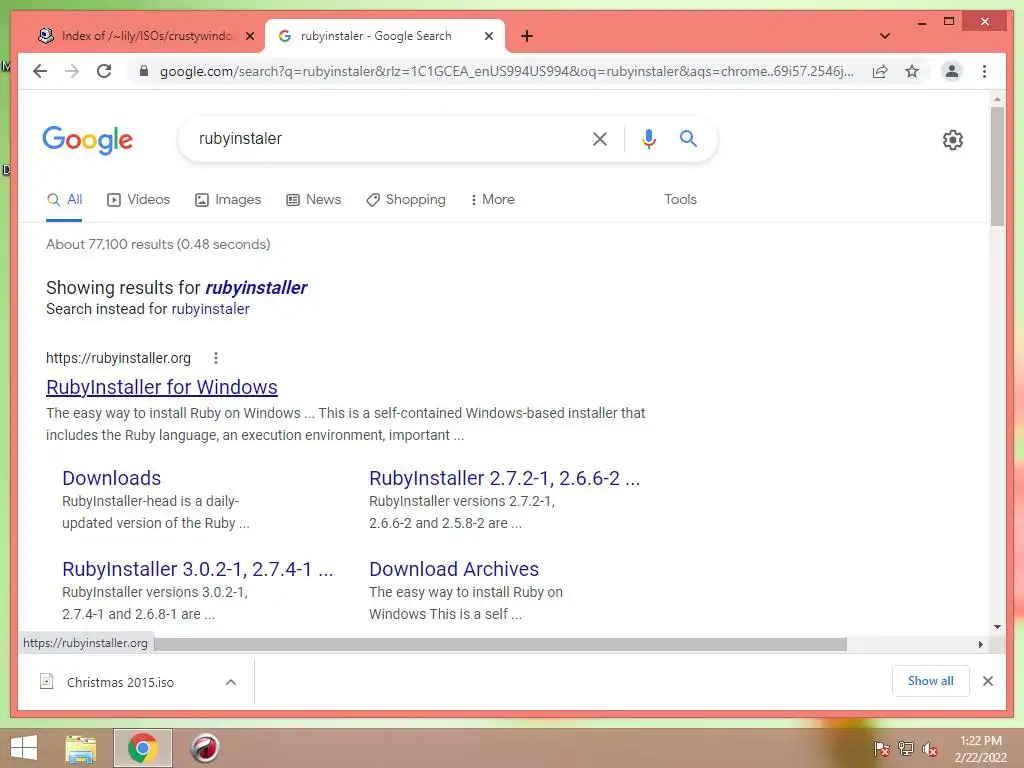The image size is (1024, 768).
Task: Click the scroll down arrow
Action: (997, 627)
